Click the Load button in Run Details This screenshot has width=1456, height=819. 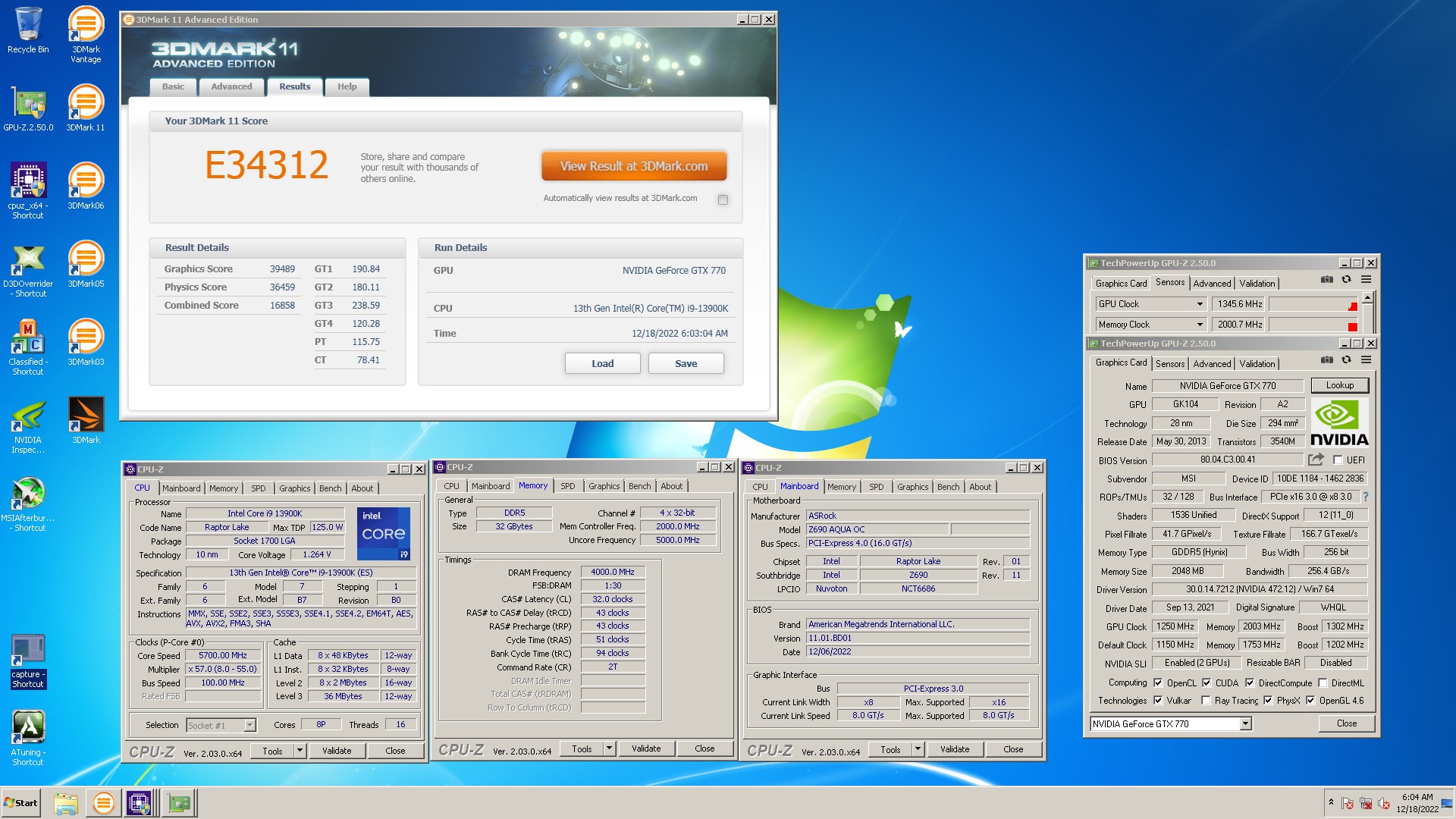pyautogui.click(x=603, y=364)
